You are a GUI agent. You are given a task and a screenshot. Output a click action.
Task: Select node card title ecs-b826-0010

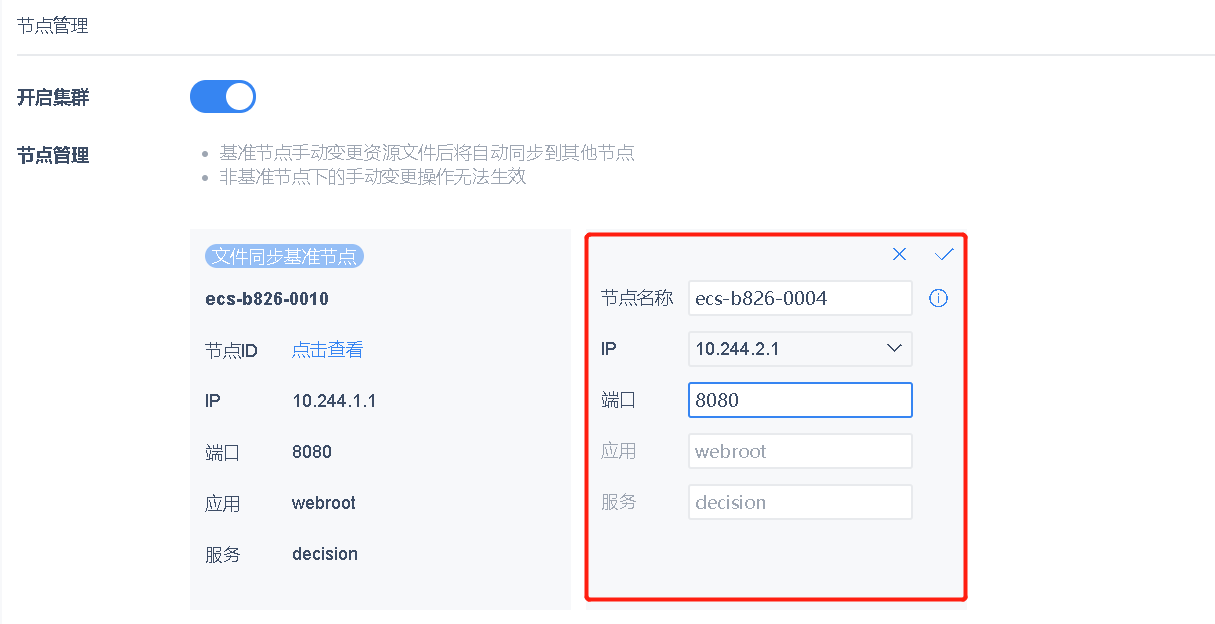[x=267, y=299]
